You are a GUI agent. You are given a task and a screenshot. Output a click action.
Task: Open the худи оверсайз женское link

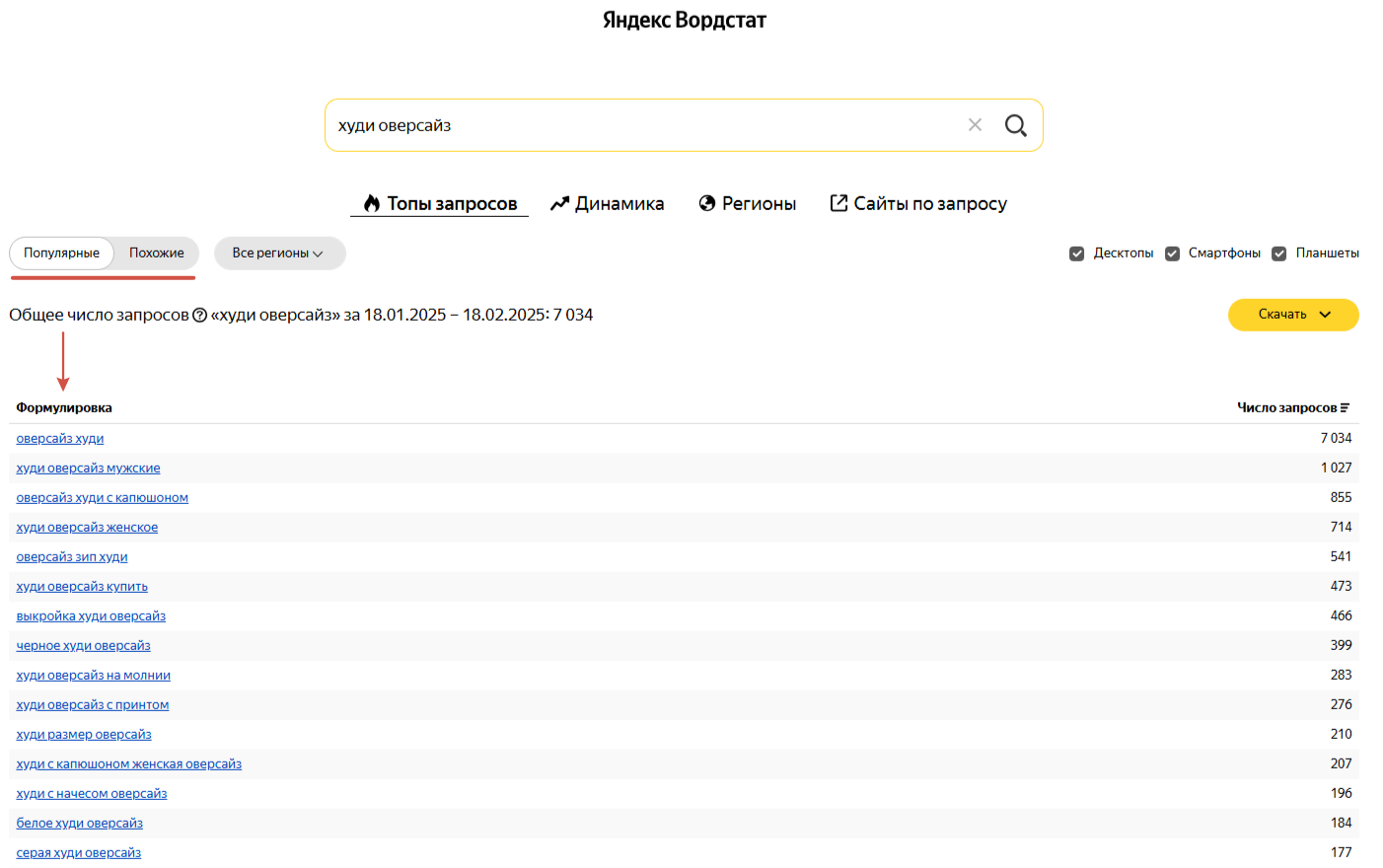pos(87,527)
